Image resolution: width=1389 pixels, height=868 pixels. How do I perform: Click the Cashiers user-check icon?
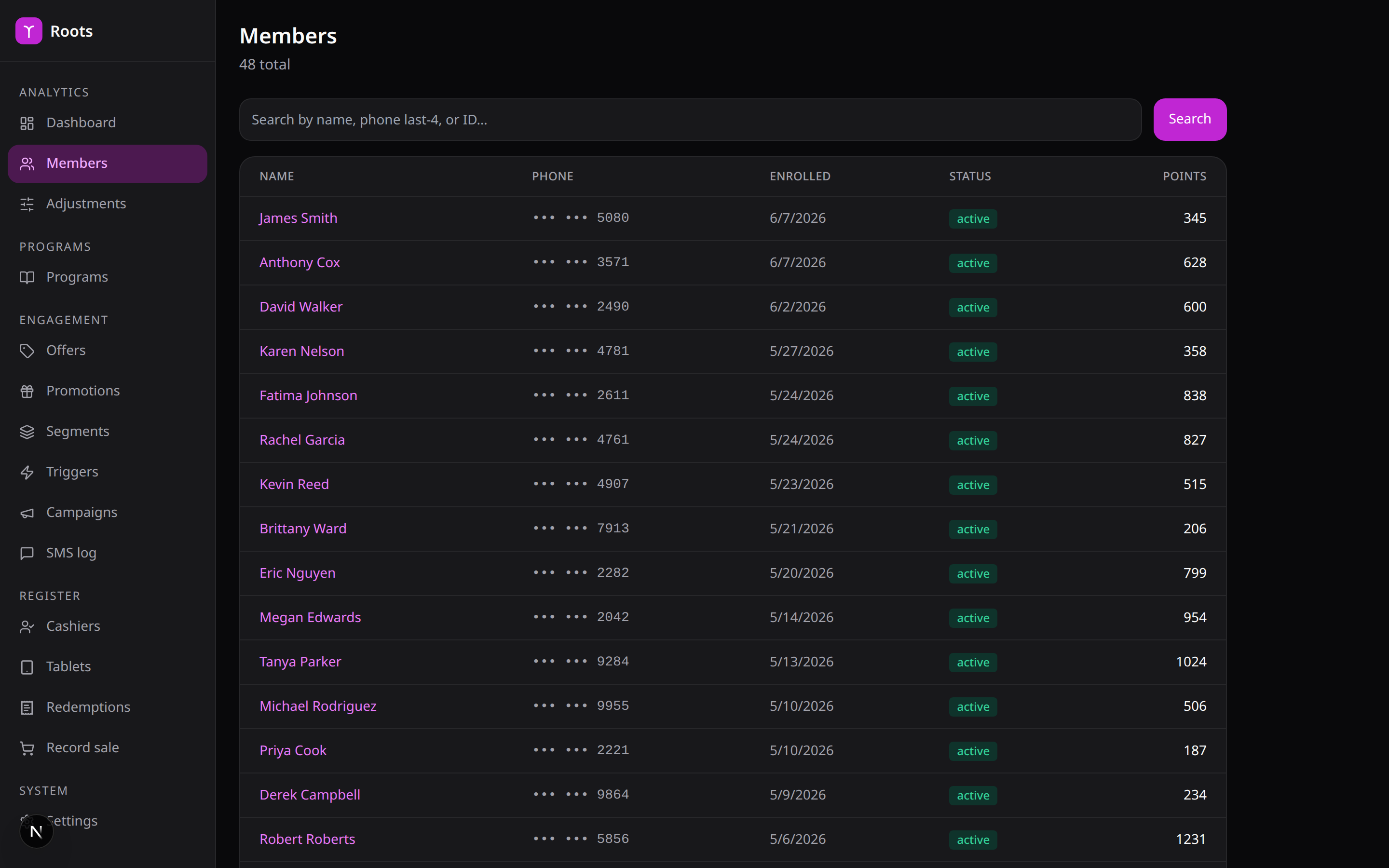coord(27,626)
